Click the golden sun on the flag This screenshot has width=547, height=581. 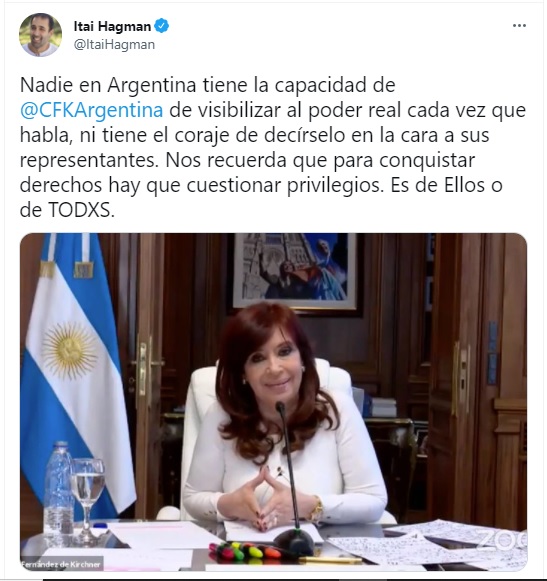(x=70, y=351)
